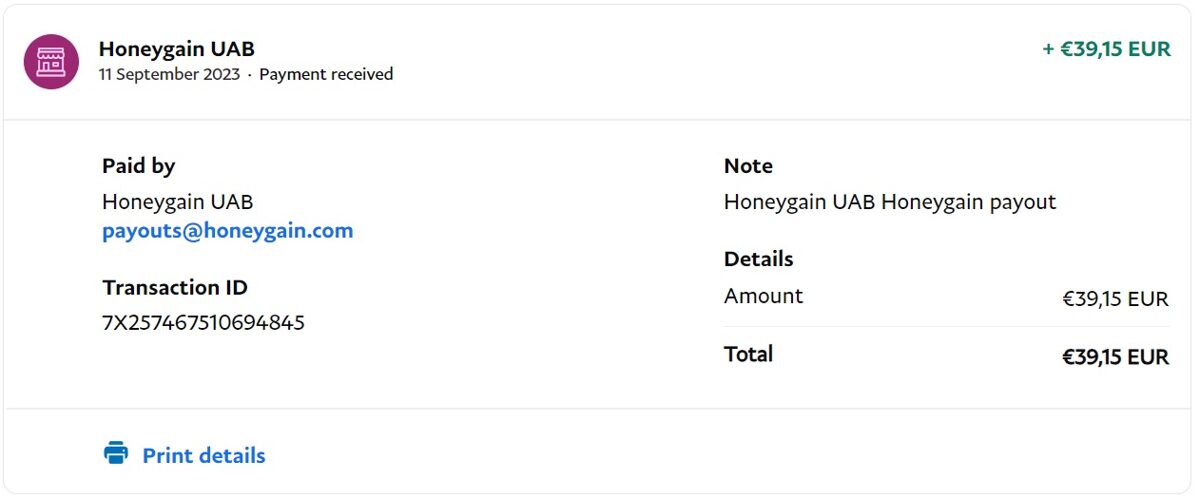Click the bold Total value €39,15 EUR
Screen dimensions: 1200x499
pos(1115,357)
